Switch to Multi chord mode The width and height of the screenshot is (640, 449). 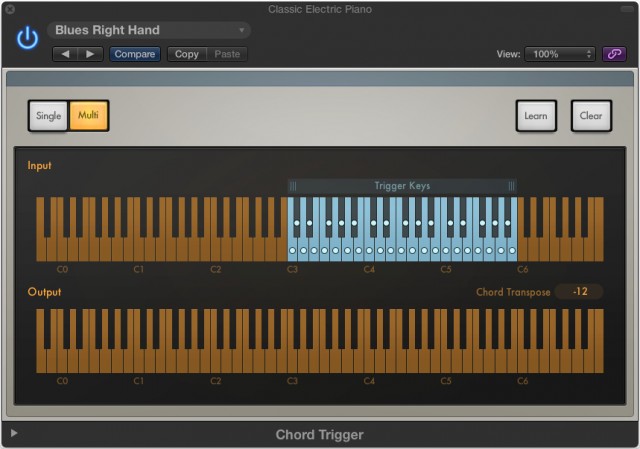[x=88, y=116]
